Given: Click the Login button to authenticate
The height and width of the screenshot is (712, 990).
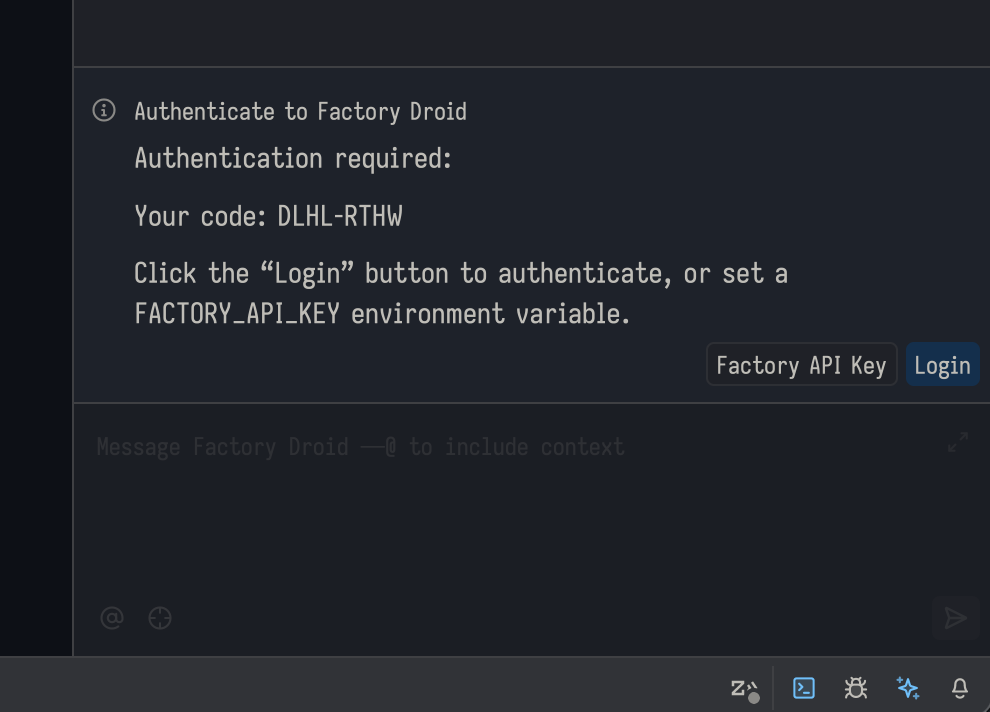Looking at the screenshot, I should pos(942,364).
